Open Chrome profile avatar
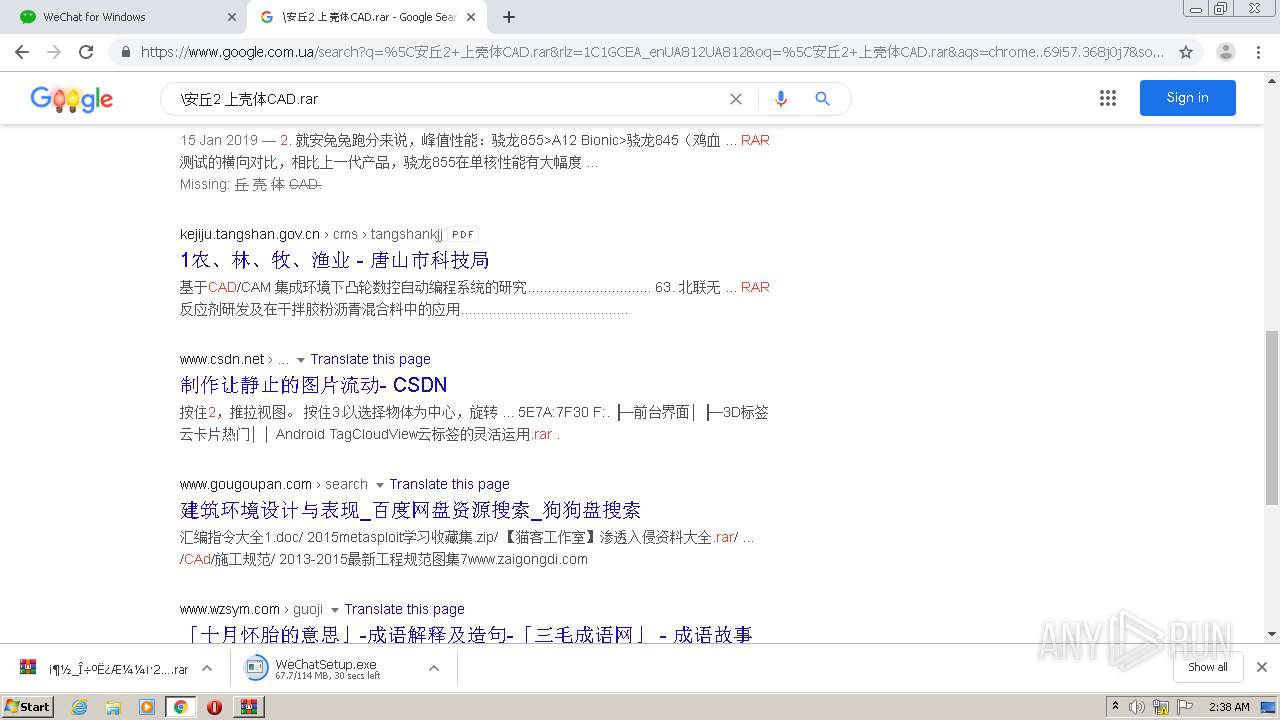The height and width of the screenshot is (720, 1280). point(1226,52)
